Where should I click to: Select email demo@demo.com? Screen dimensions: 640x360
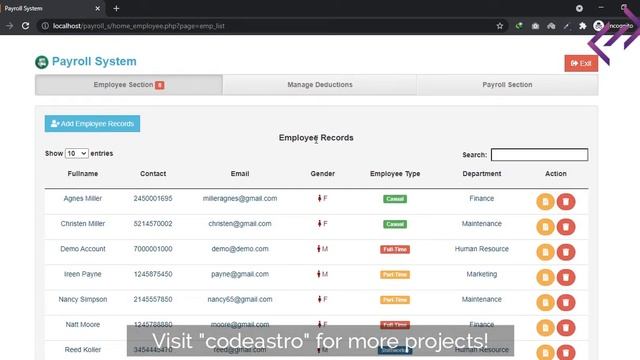coord(240,249)
